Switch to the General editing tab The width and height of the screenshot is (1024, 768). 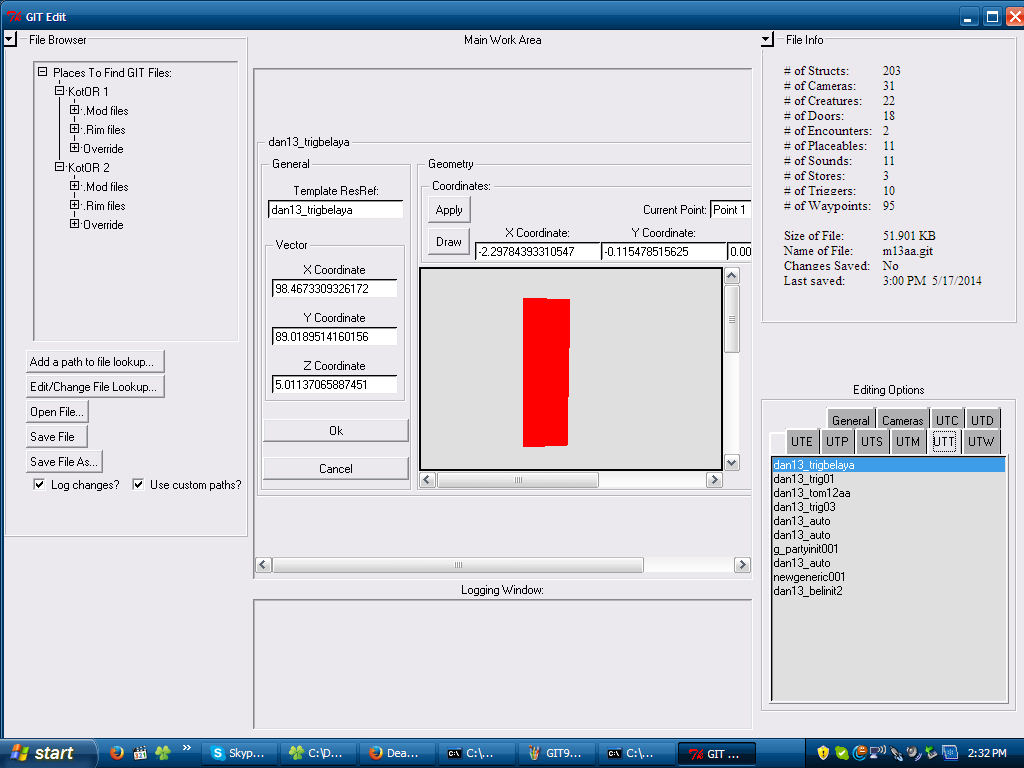pos(850,421)
